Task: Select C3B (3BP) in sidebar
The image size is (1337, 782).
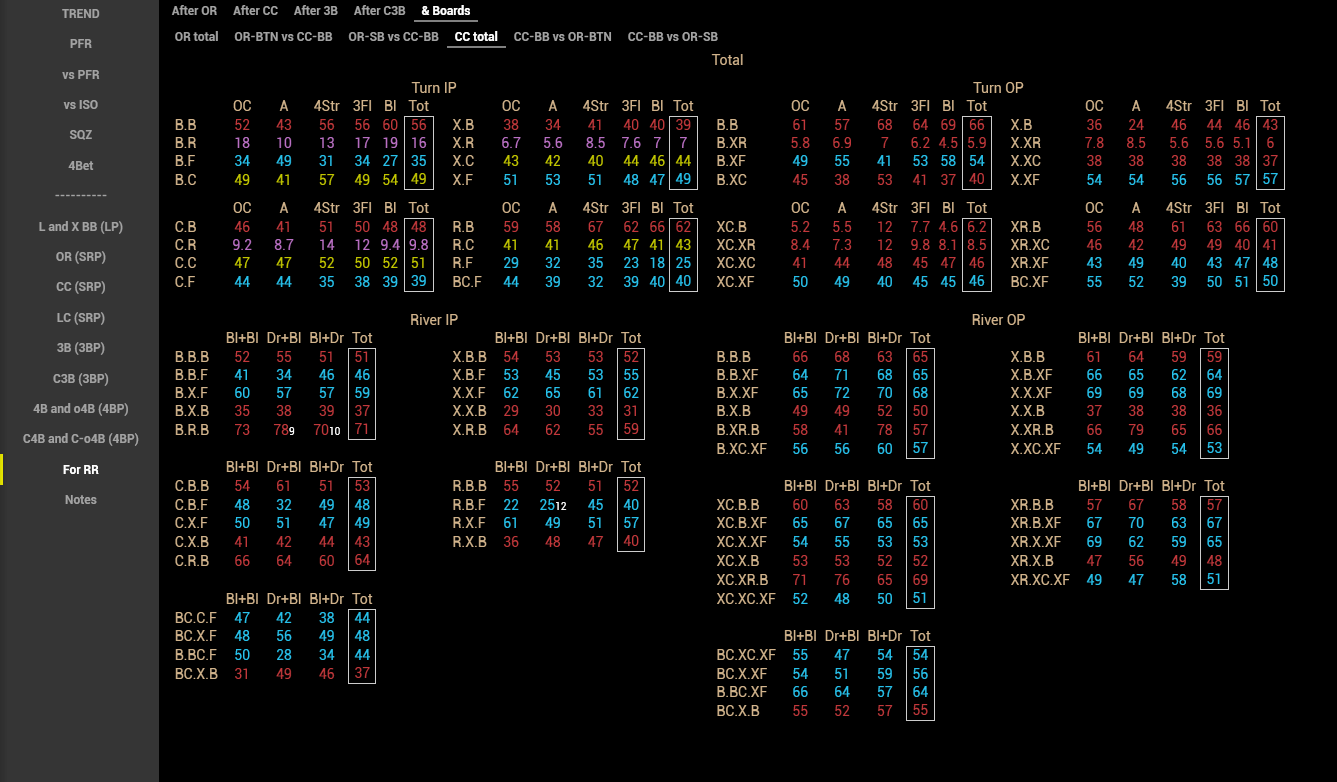Action: tap(80, 378)
